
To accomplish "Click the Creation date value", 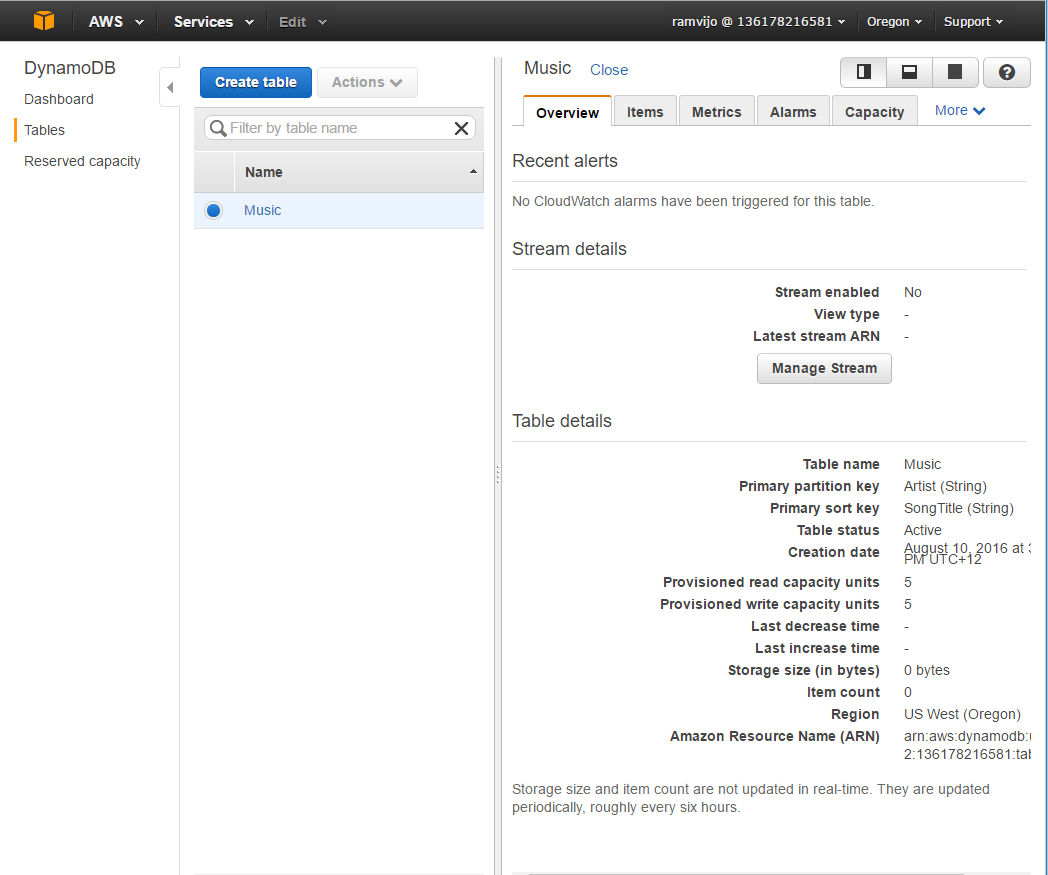I will point(966,553).
